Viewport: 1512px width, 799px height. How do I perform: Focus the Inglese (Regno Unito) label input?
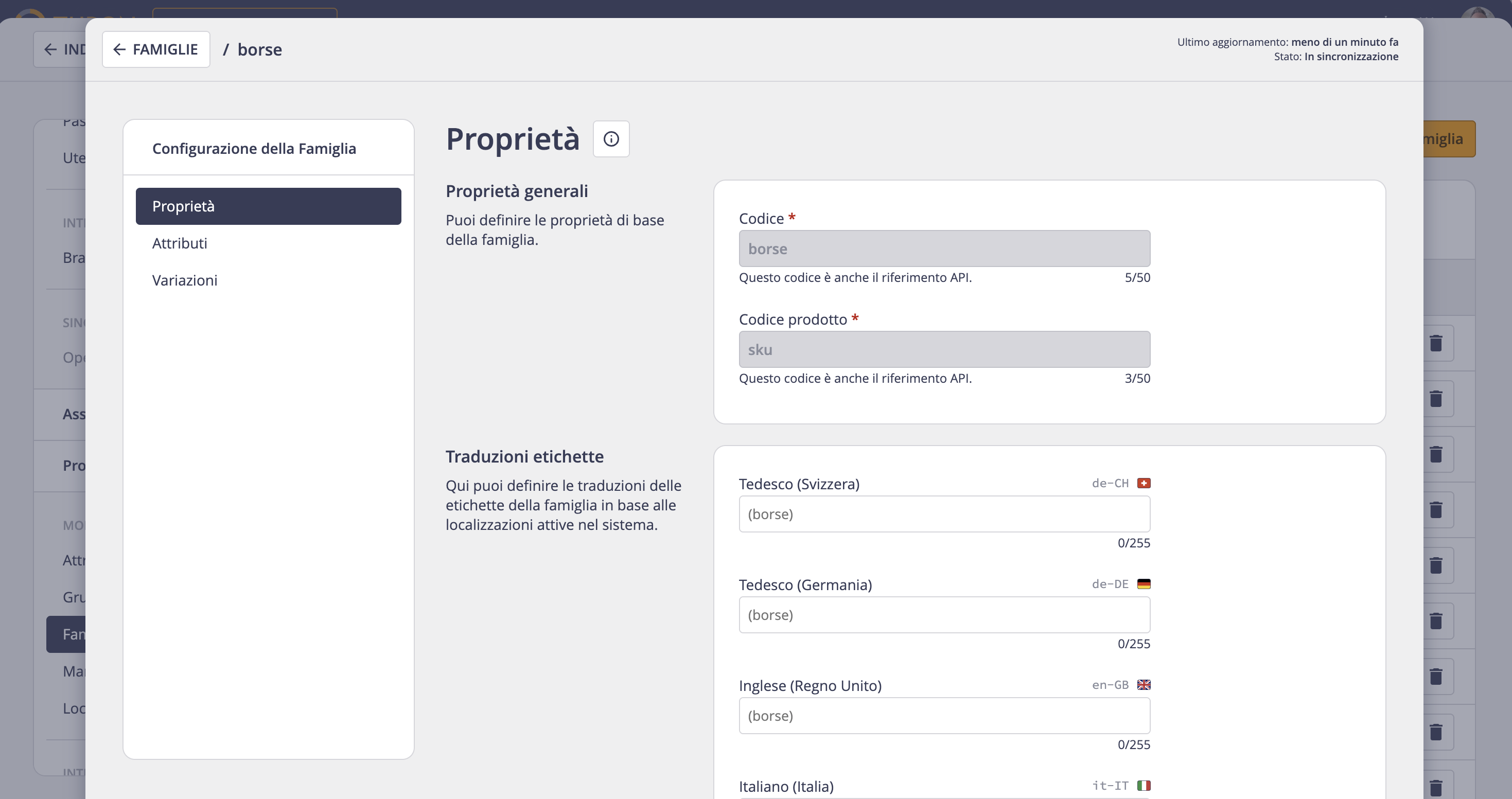[944, 716]
